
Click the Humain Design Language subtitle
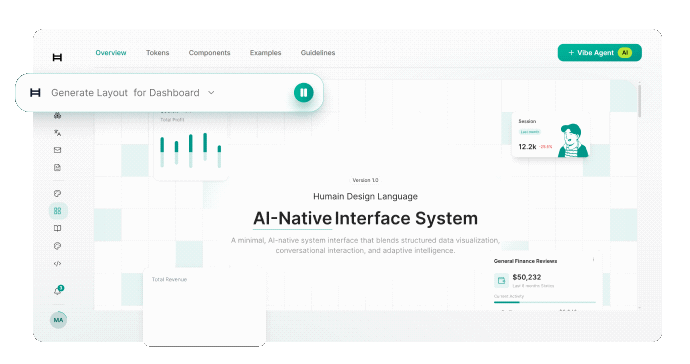point(365,196)
